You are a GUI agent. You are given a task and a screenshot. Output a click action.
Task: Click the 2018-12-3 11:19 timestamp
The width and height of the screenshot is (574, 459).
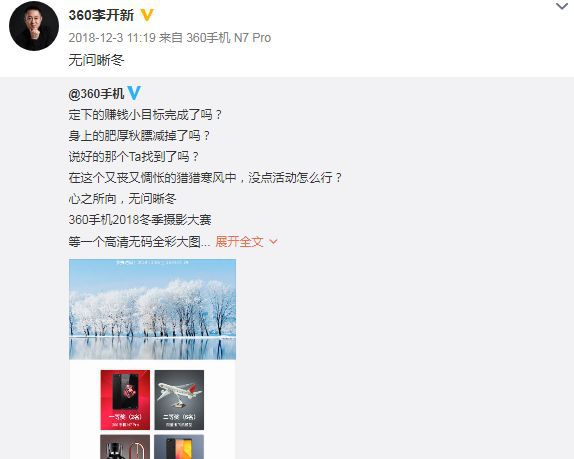point(112,38)
